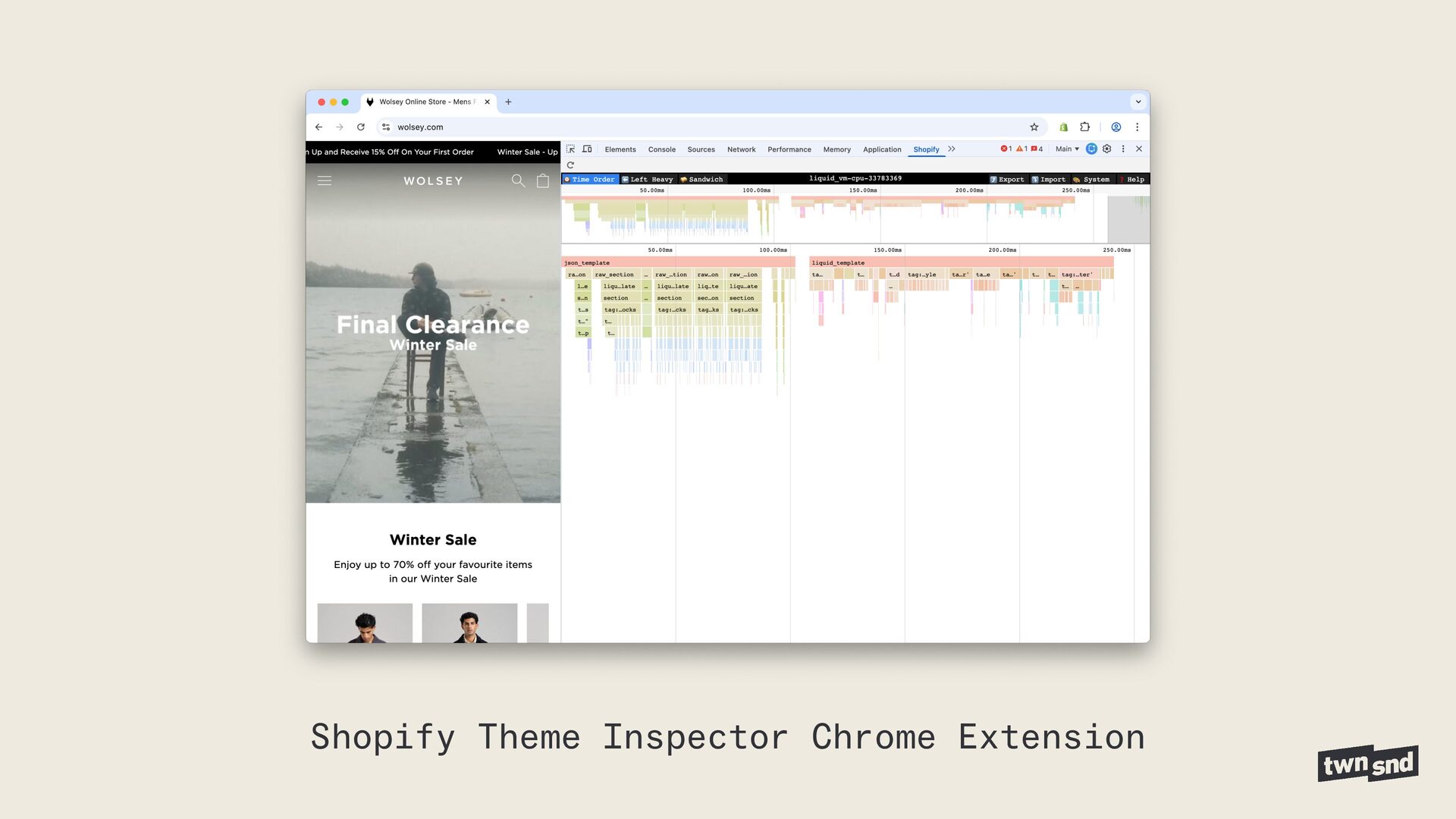Screen dimensions: 1456x819
Task: Click the Import button in speedscope
Action: click(1049, 180)
